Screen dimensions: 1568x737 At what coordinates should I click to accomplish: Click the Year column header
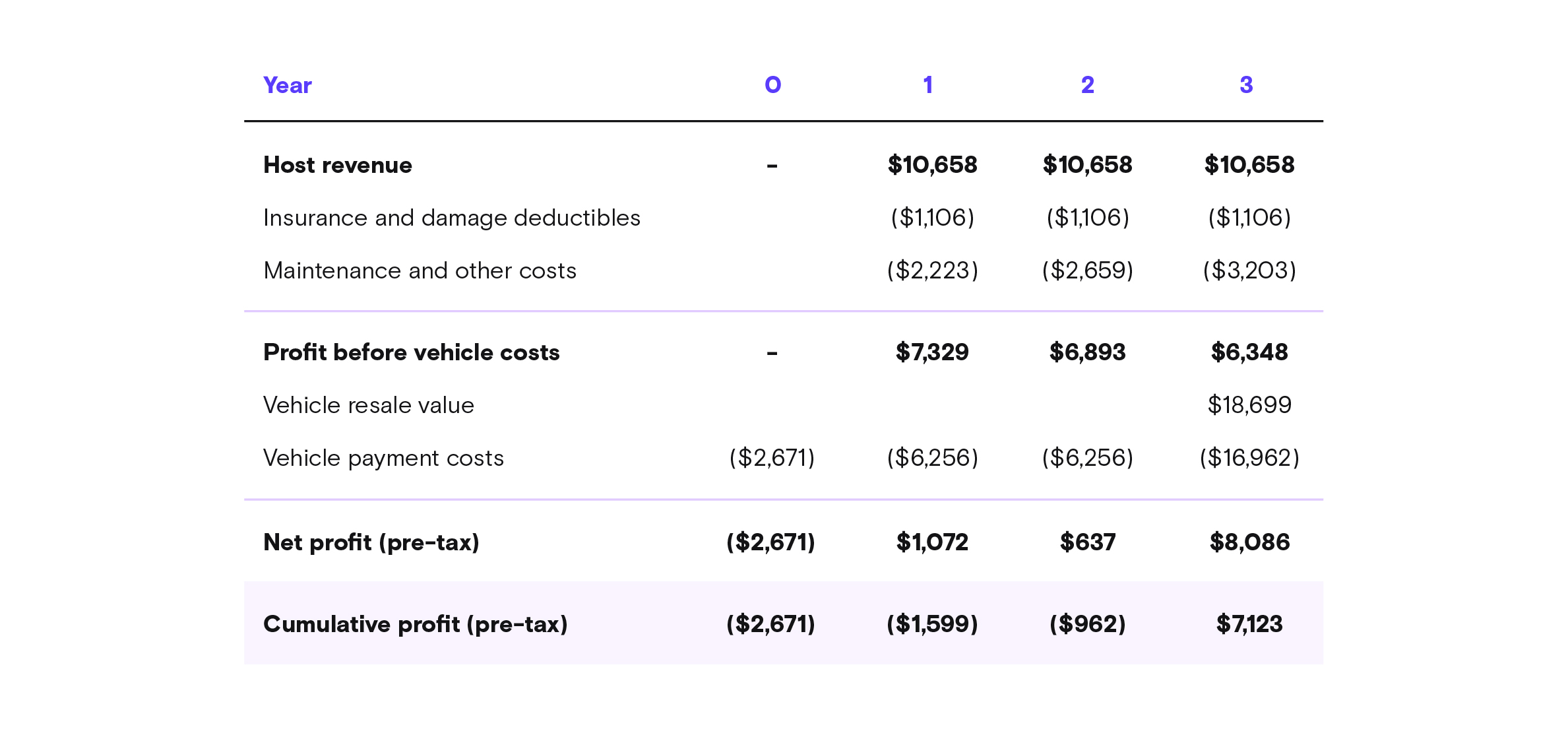point(288,84)
